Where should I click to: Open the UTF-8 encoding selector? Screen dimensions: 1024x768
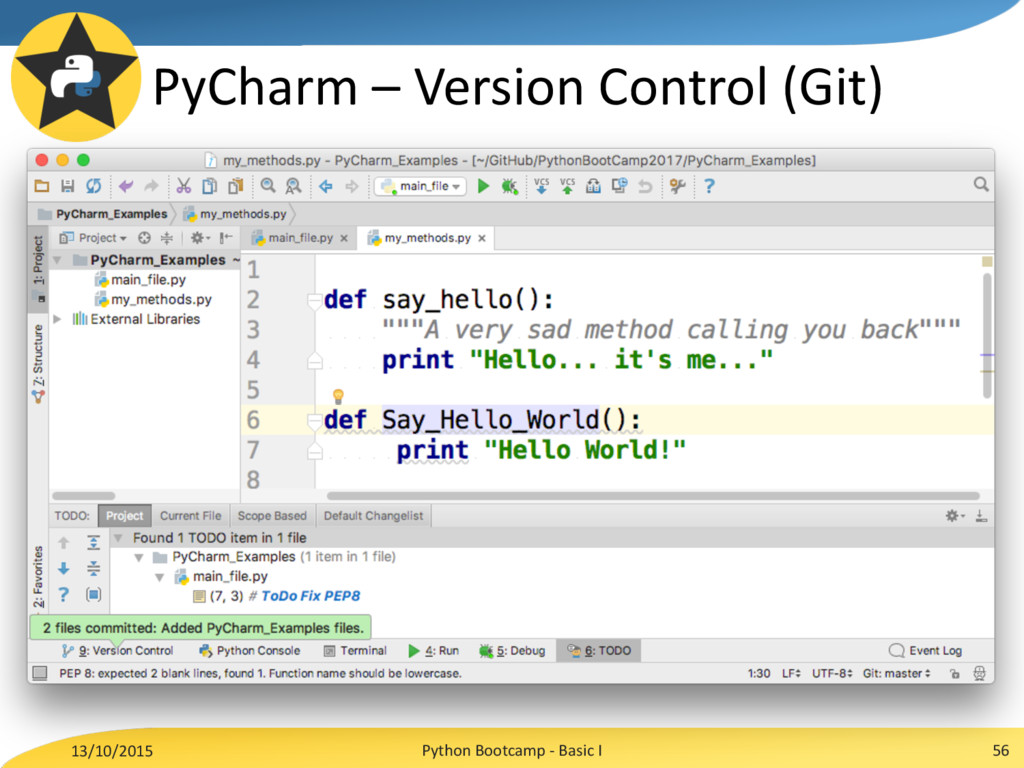(x=832, y=673)
